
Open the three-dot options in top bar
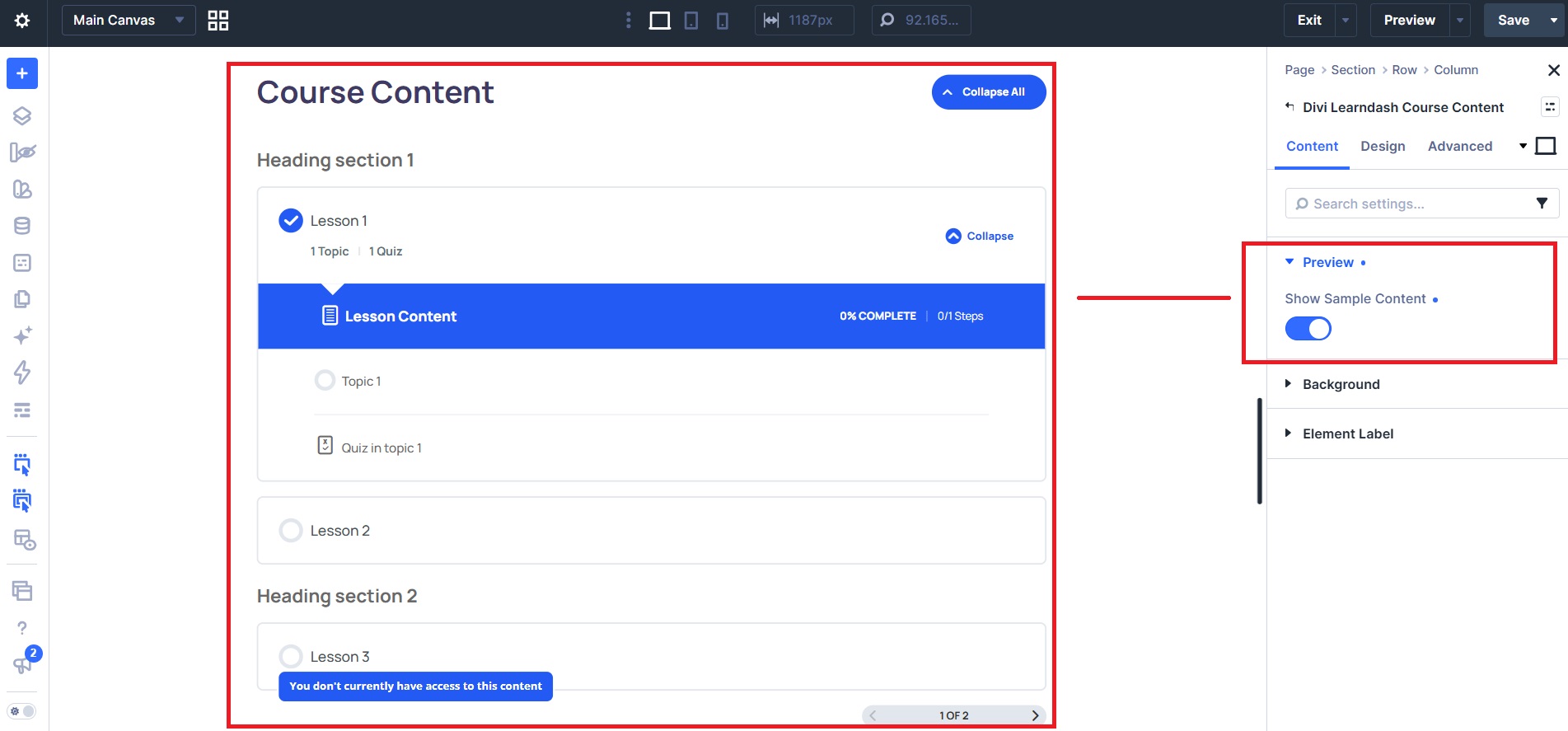pos(629,21)
